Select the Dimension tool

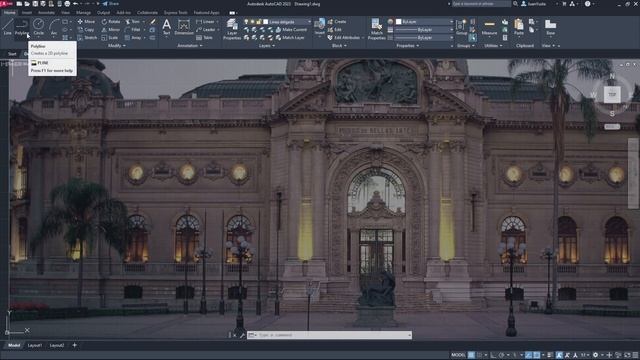[x=184, y=27]
